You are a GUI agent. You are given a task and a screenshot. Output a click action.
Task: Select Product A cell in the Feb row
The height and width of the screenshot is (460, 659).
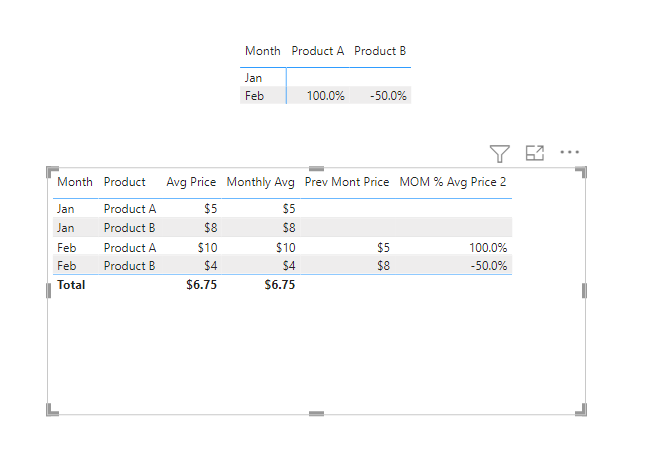(130, 248)
